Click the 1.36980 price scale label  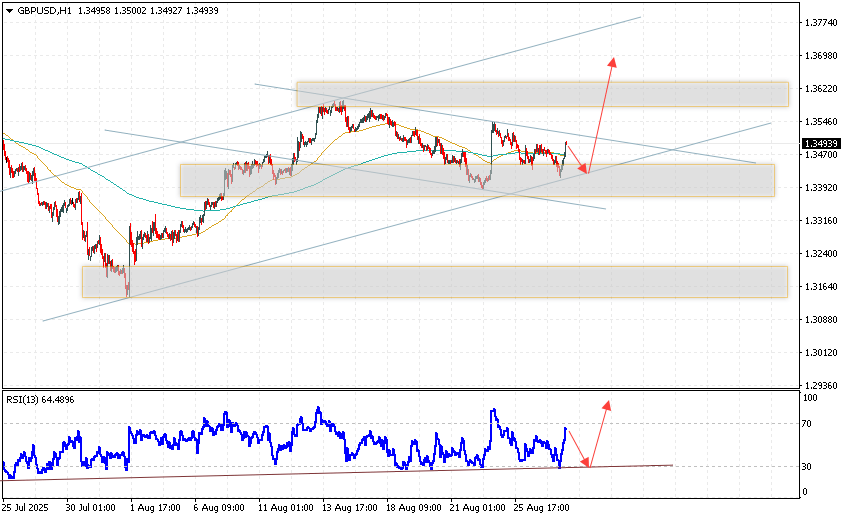[821, 56]
